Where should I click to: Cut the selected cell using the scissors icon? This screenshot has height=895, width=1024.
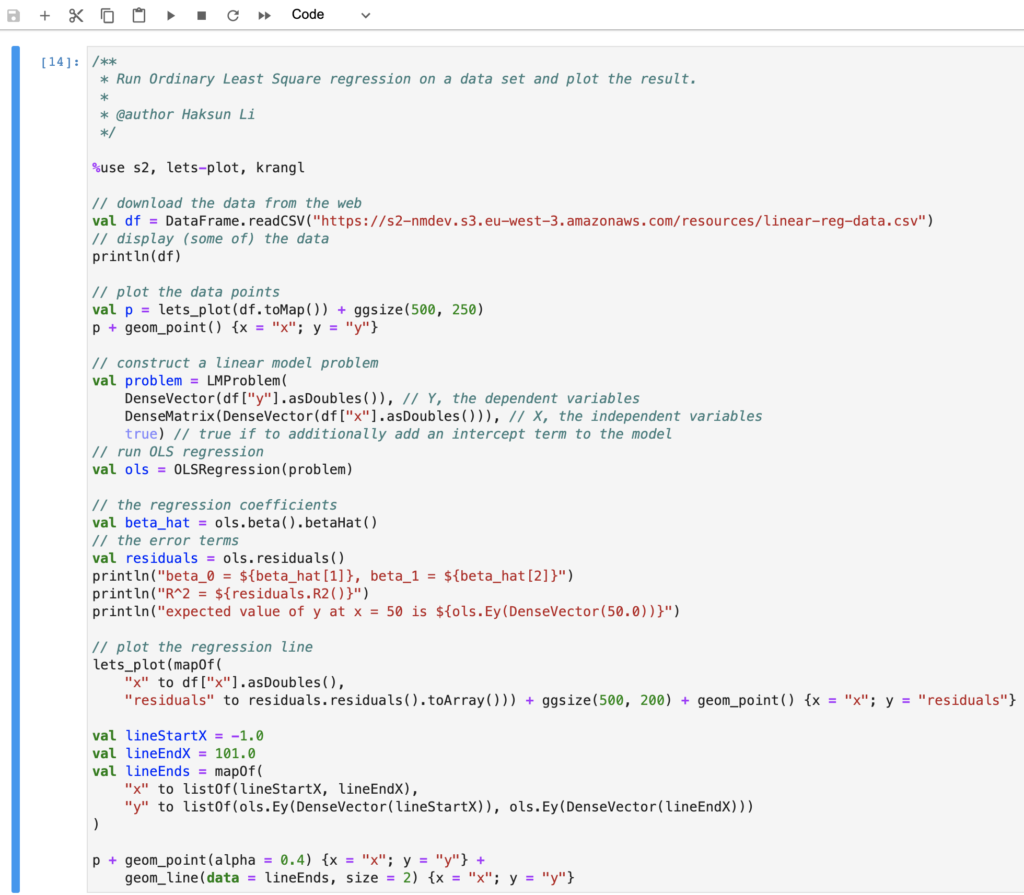click(x=75, y=15)
